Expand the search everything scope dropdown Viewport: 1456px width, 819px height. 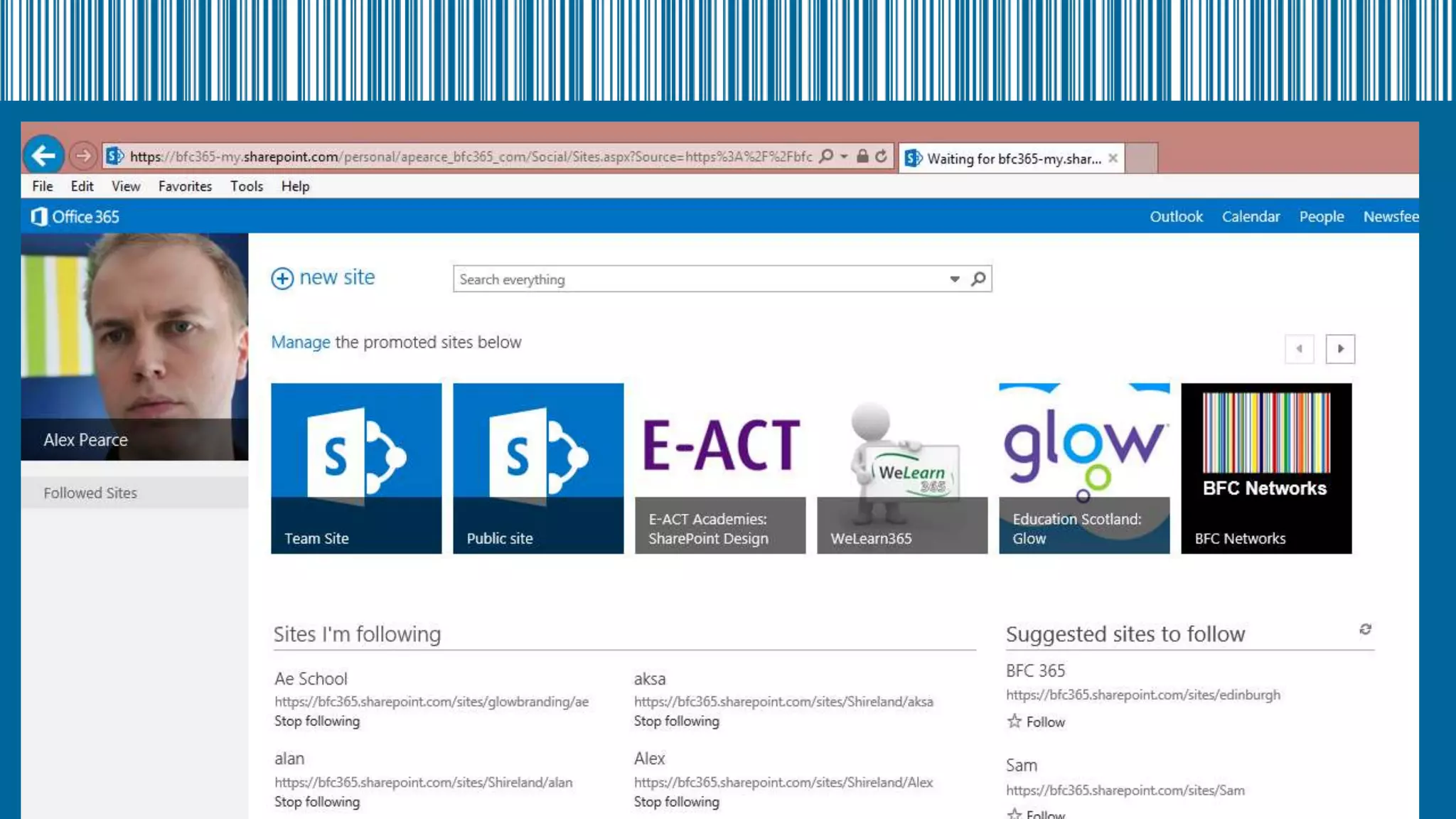click(x=955, y=279)
